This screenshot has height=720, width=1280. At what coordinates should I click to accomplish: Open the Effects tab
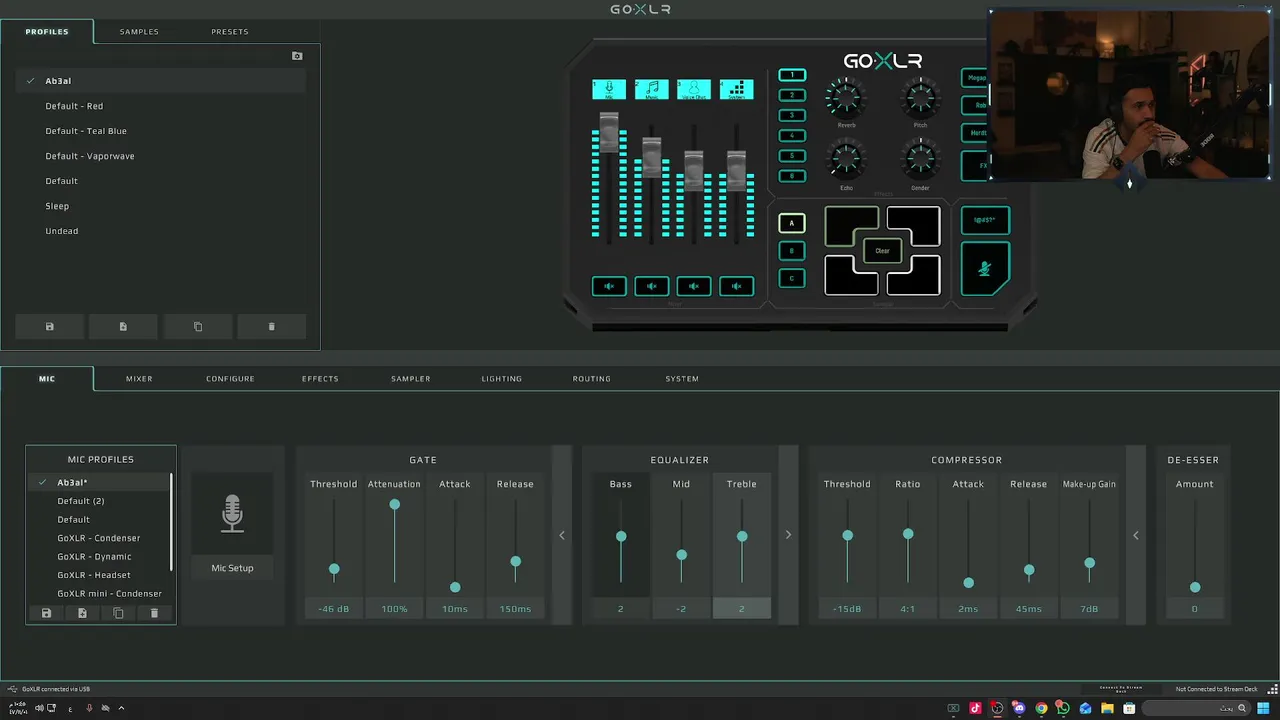[x=320, y=379]
